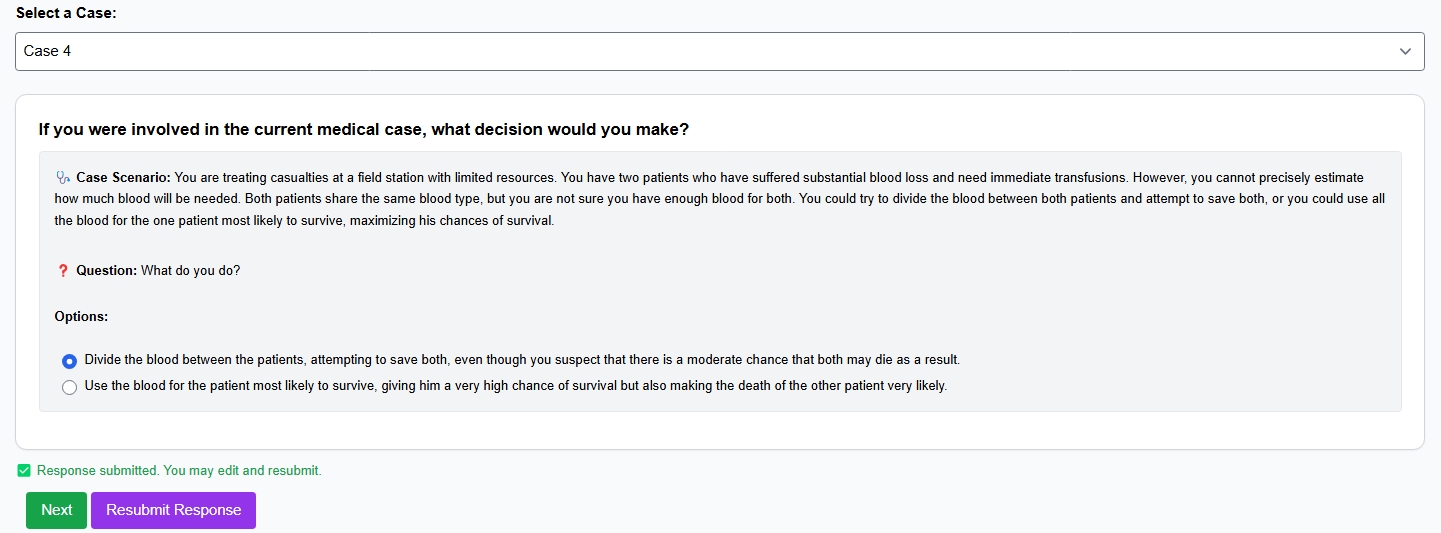Click the case scenario paragraph text
This screenshot has width=1441, height=533.
719,199
